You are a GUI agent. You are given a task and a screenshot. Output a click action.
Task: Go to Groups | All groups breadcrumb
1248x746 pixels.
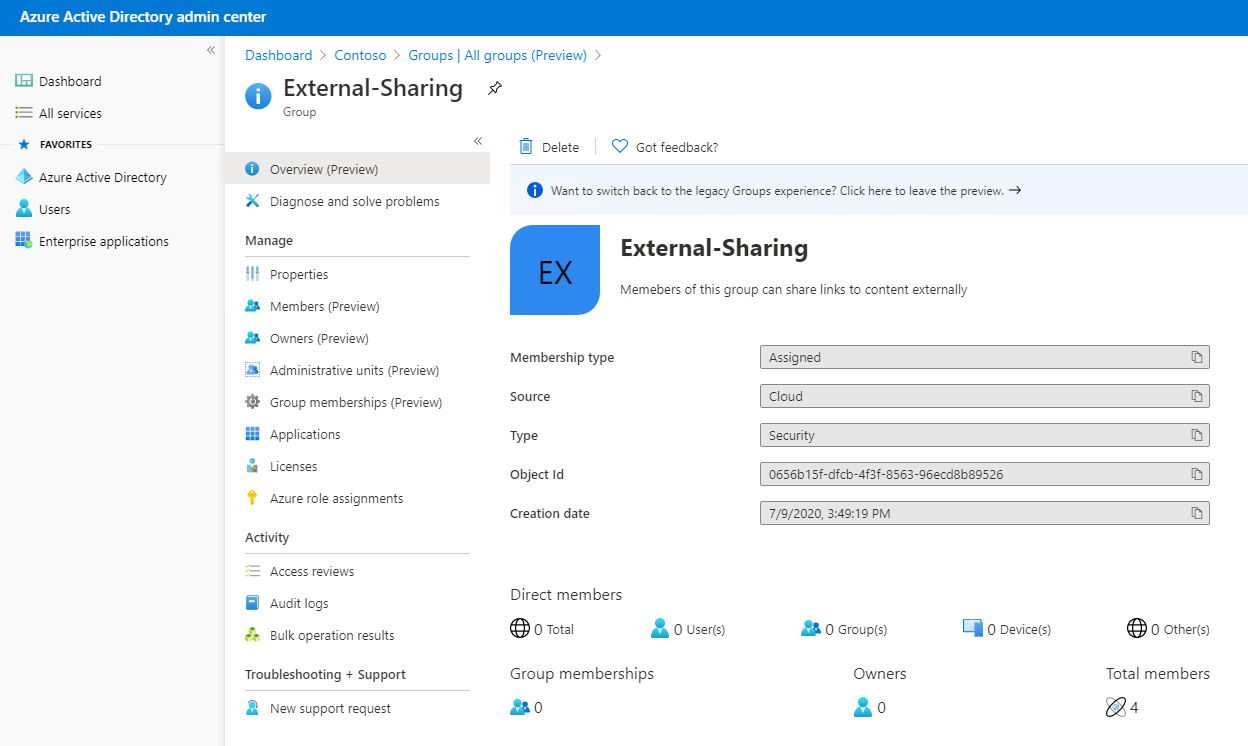[497, 55]
